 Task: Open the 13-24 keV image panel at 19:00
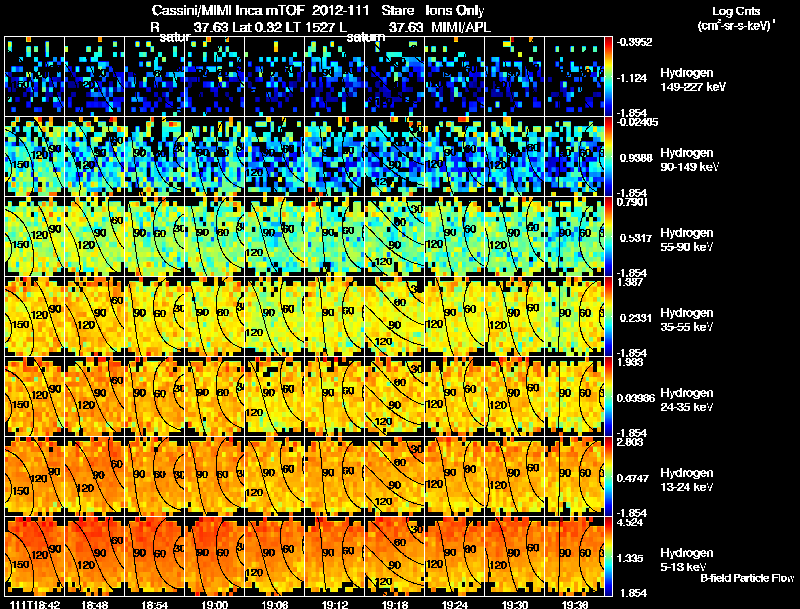click(x=215, y=477)
